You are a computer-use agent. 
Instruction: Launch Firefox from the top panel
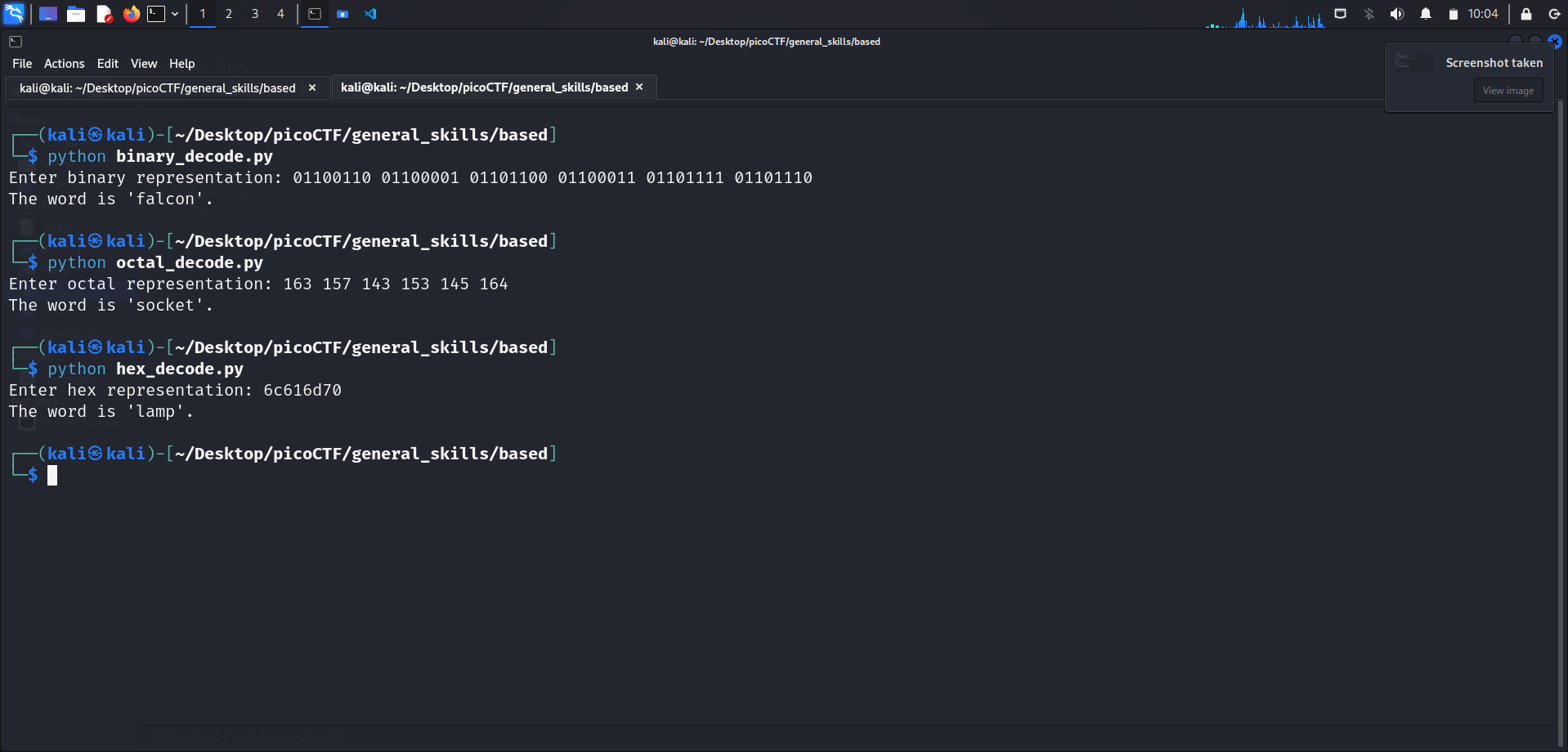(131, 14)
